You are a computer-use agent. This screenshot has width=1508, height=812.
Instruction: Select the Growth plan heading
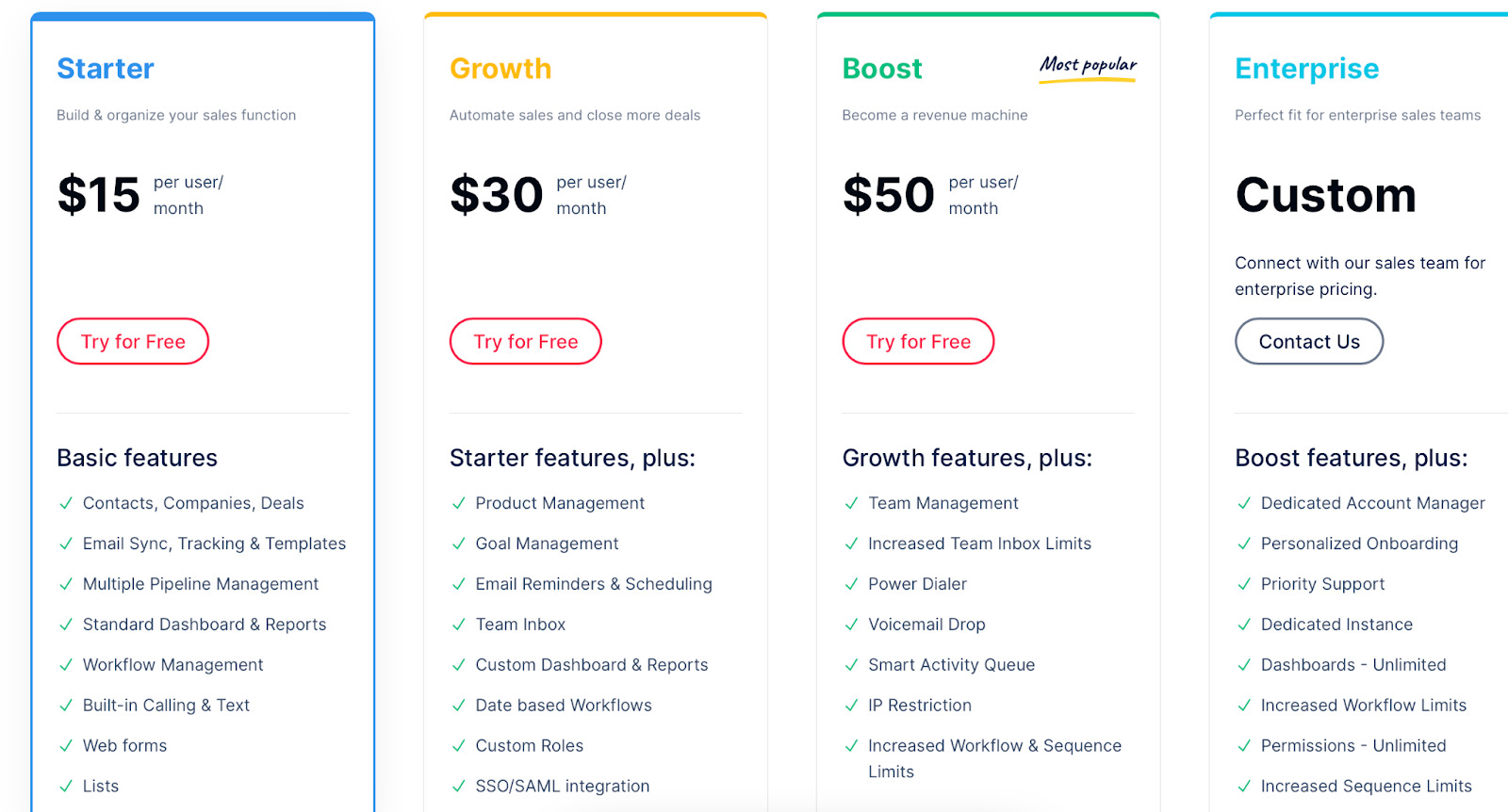pos(500,69)
